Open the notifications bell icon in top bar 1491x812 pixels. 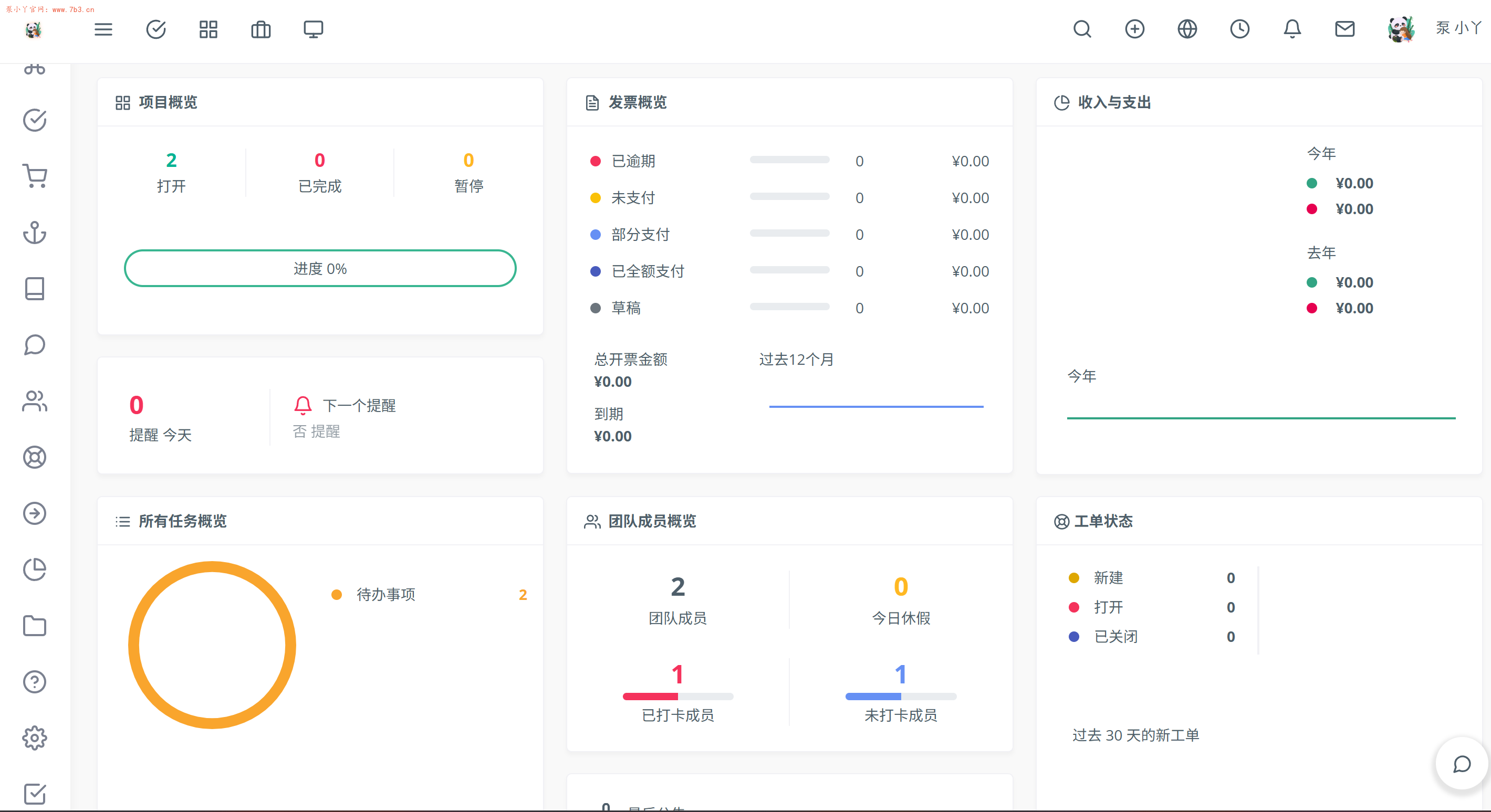(x=1292, y=29)
